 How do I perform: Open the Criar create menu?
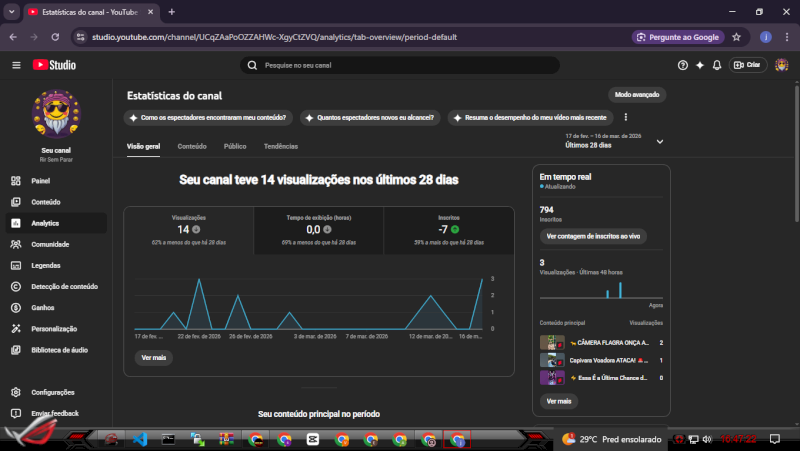[747, 65]
